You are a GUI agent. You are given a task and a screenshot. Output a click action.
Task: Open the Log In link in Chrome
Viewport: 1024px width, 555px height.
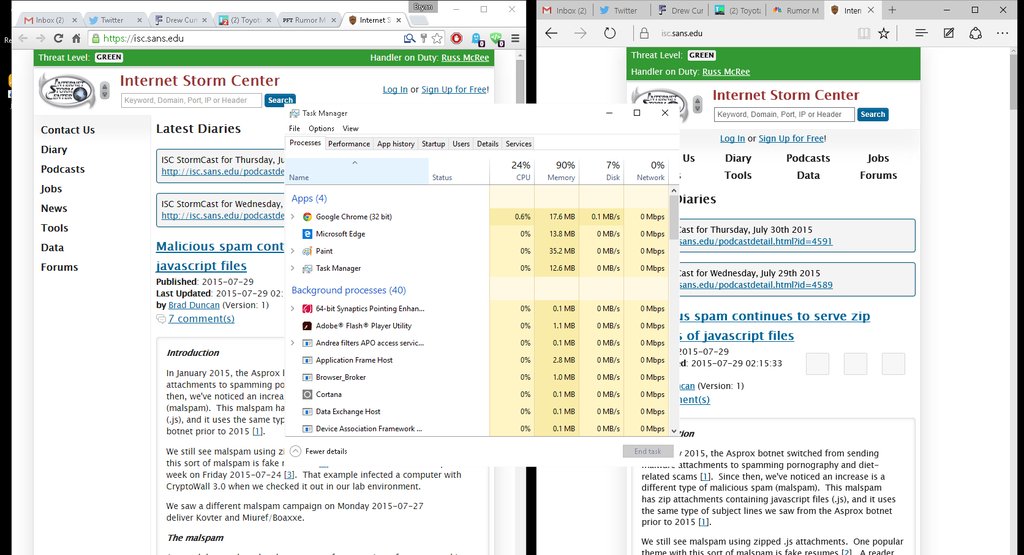(x=395, y=89)
